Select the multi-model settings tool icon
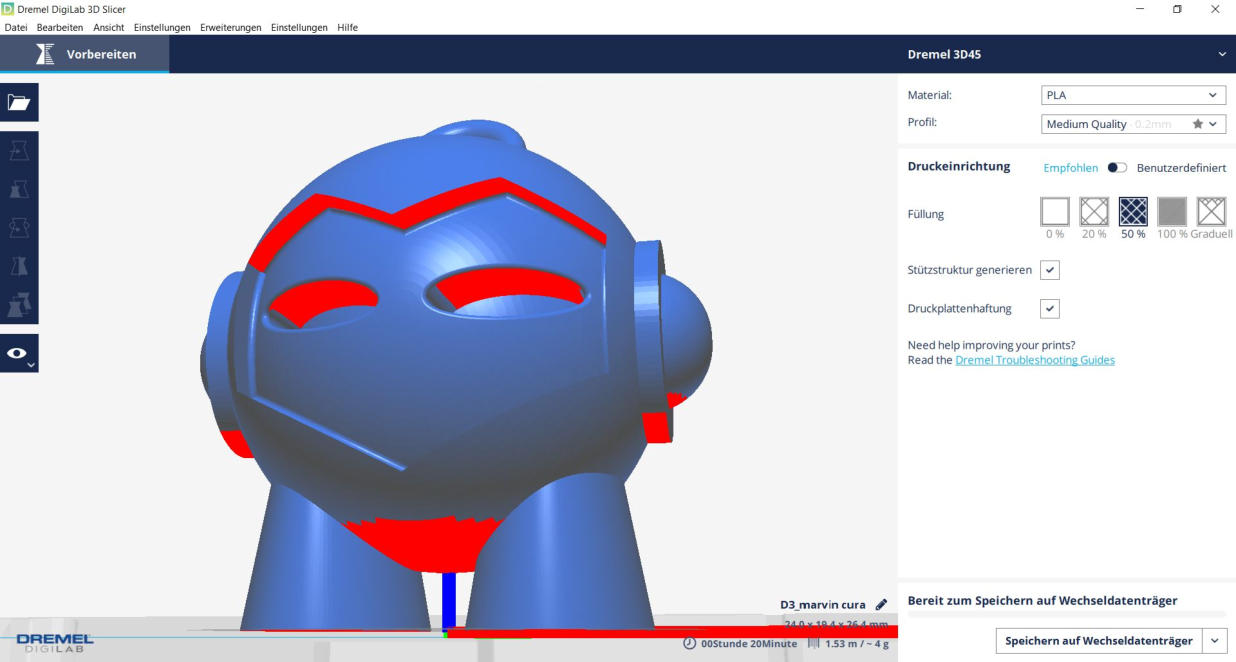The width and height of the screenshot is (1236, 662). coord(19,304)
